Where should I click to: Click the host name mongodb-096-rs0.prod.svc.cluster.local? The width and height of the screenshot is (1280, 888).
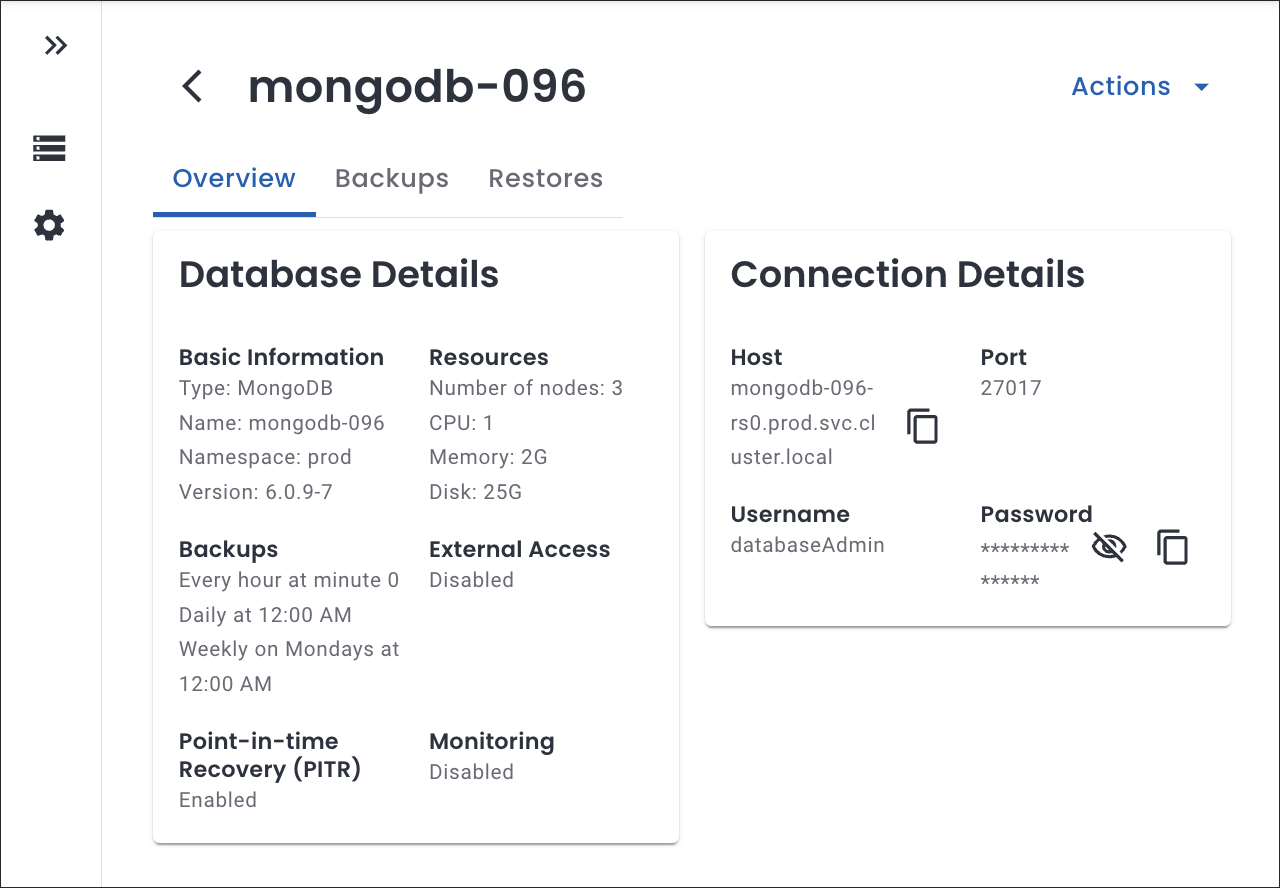point(803,423)
